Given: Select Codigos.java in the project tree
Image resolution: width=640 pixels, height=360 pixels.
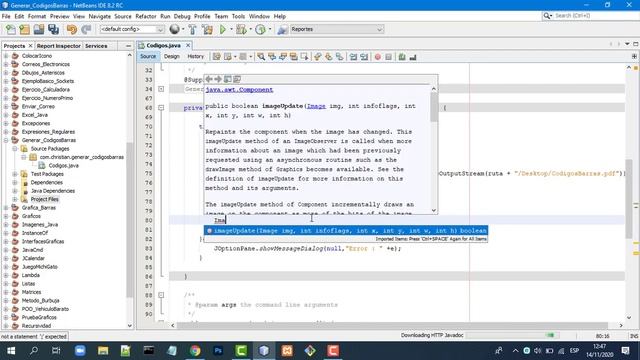Looking at the screenshot, I should 63,165.
